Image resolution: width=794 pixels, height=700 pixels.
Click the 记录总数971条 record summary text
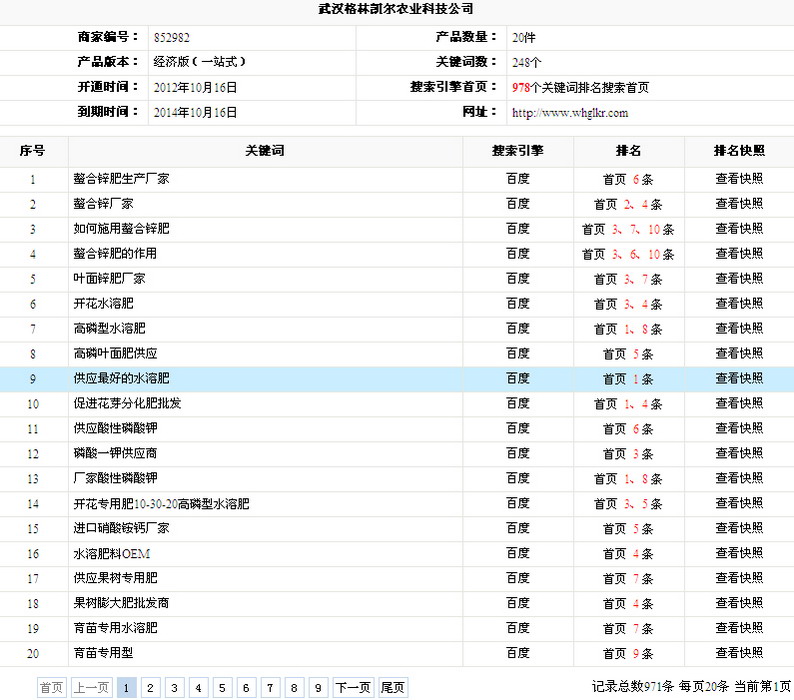tap(633, 687)
